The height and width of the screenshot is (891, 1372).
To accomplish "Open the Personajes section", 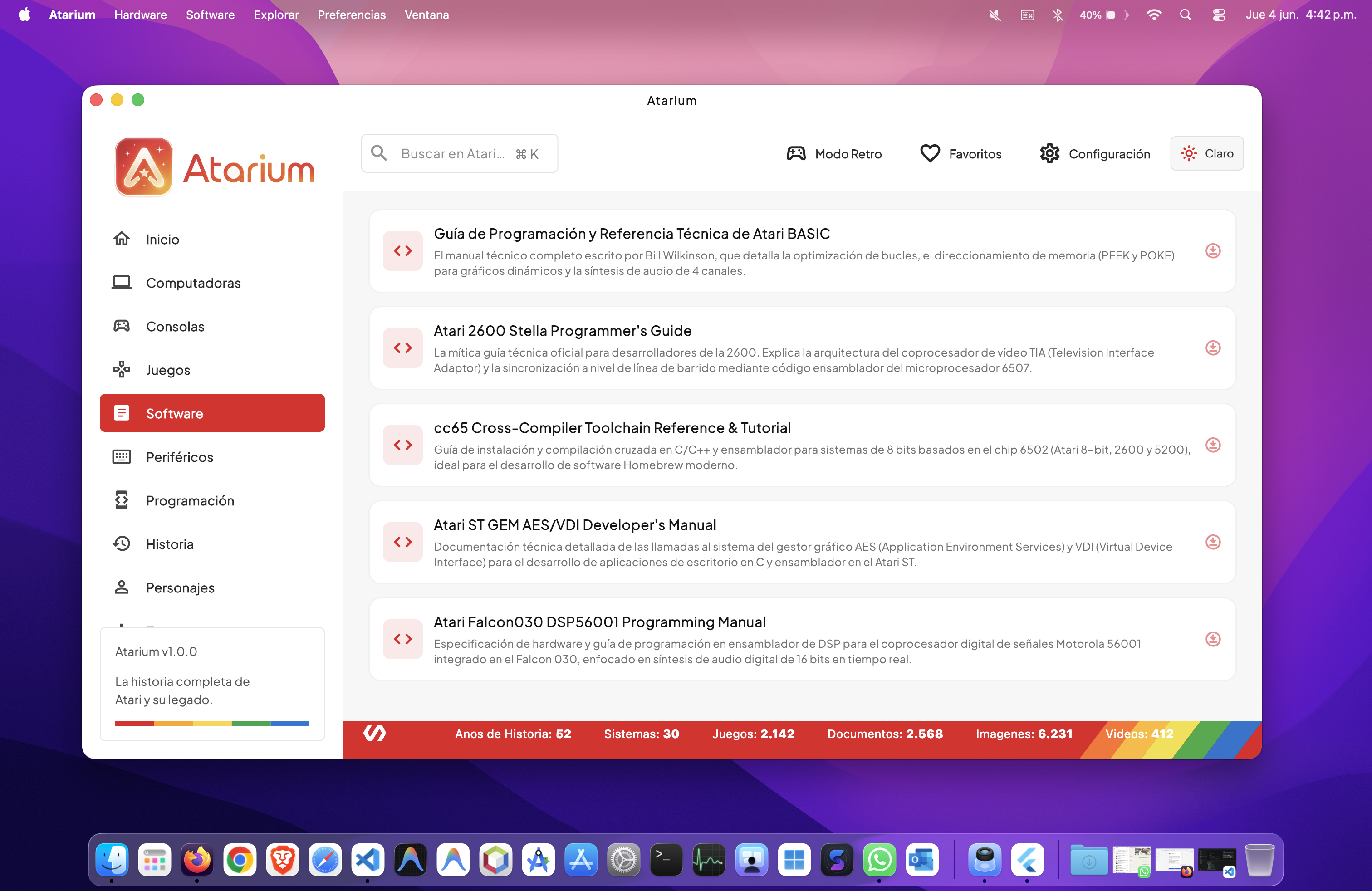I will (x=212, y=587).
